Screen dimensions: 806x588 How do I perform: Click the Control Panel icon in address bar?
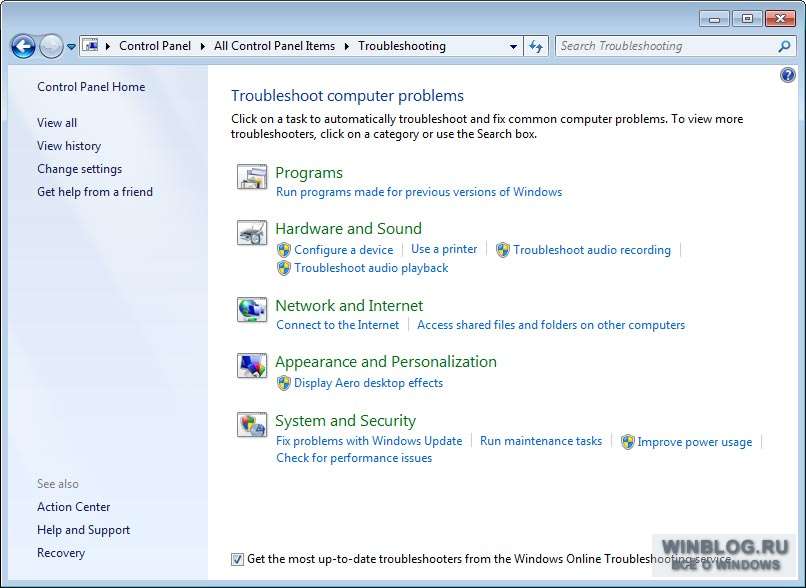coord(90,46)
